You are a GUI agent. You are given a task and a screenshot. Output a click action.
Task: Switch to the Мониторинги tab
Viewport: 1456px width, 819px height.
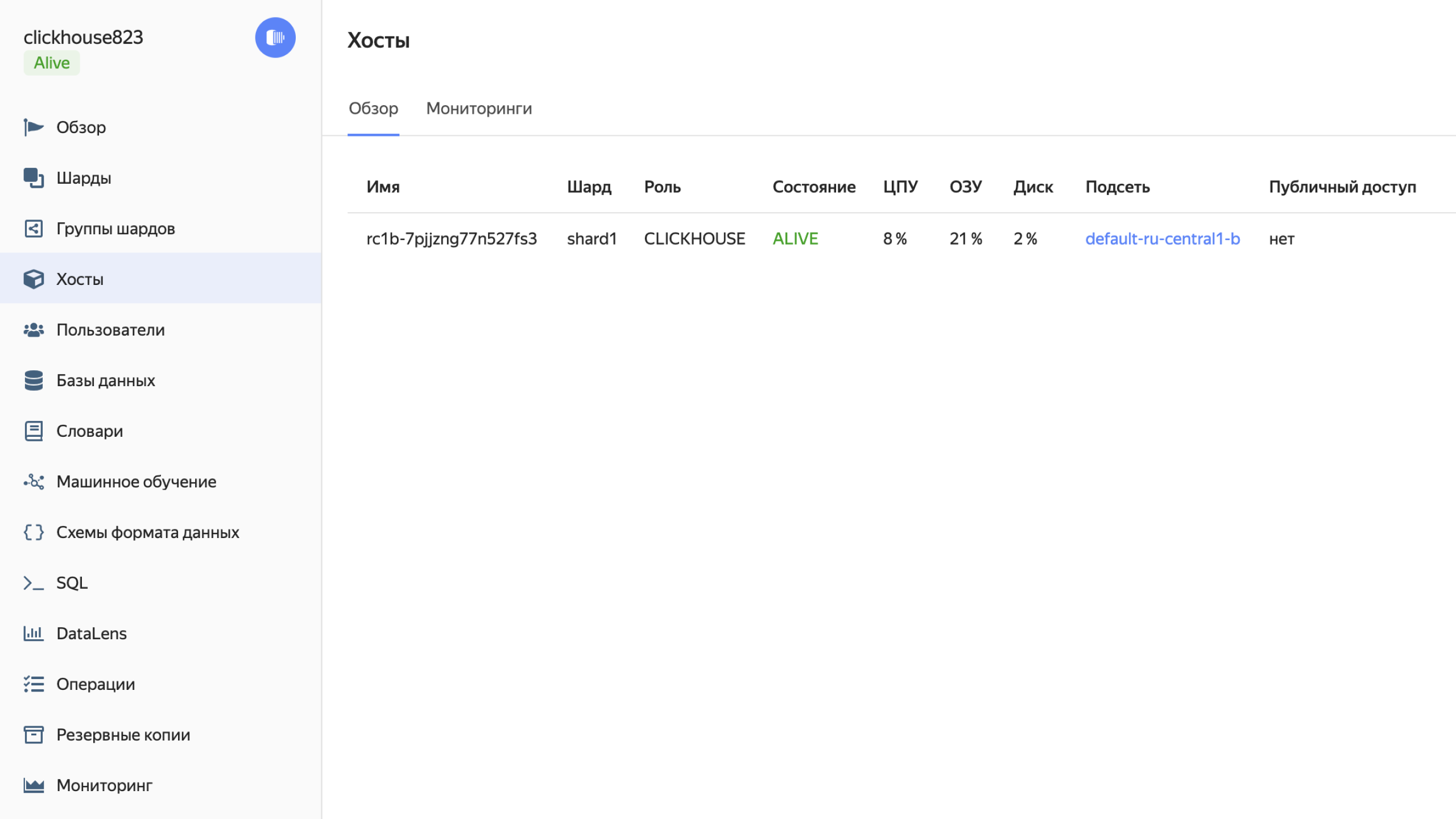pos(479,109)
